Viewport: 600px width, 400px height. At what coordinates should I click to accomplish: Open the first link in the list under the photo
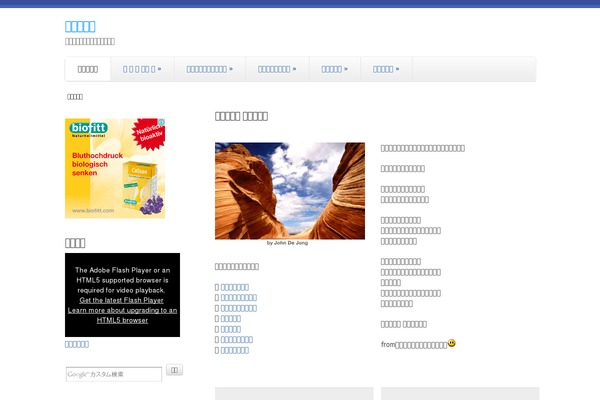pyautogui.click(x=235, y=287)
